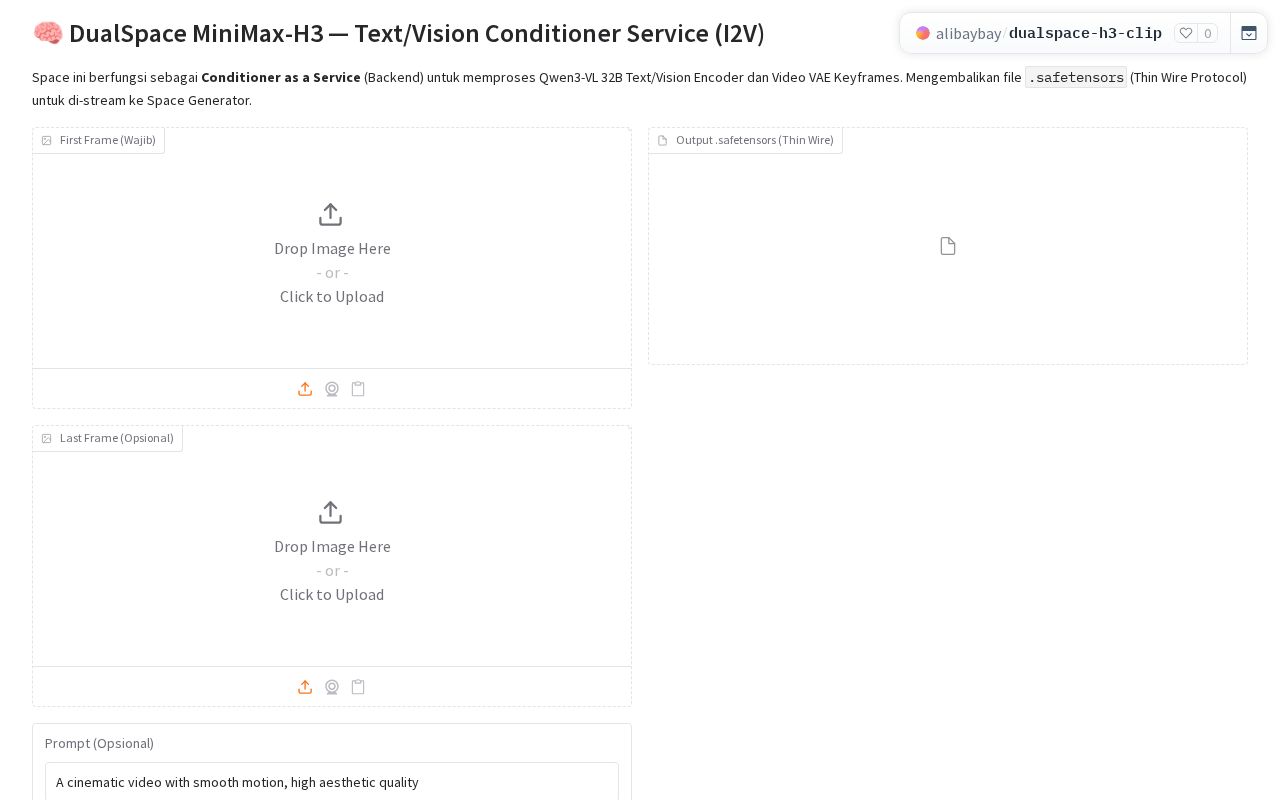Click the First Frame (Wajib) label

(108, 140)
